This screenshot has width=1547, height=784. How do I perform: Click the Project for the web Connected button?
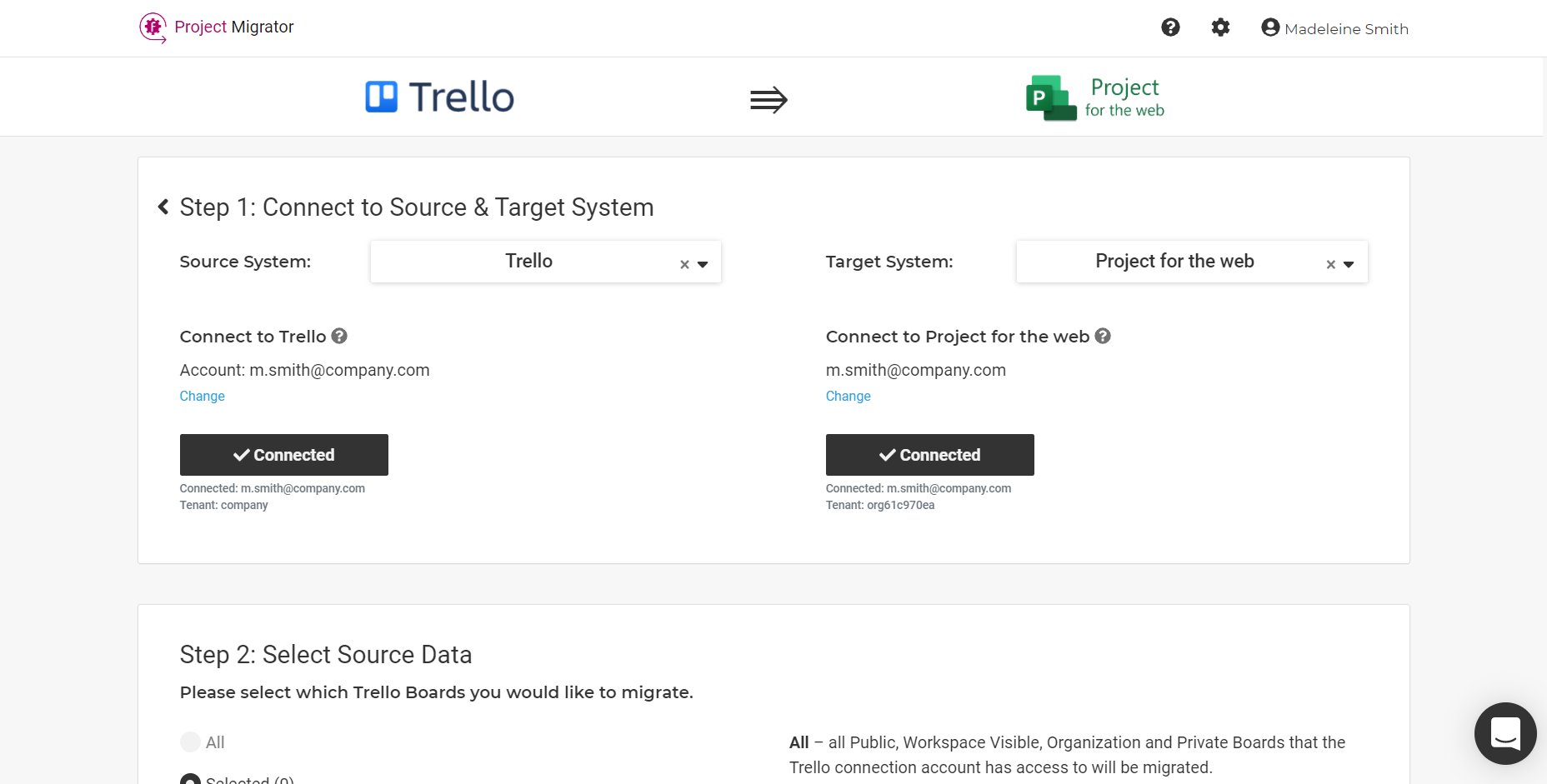pos(930,455)
